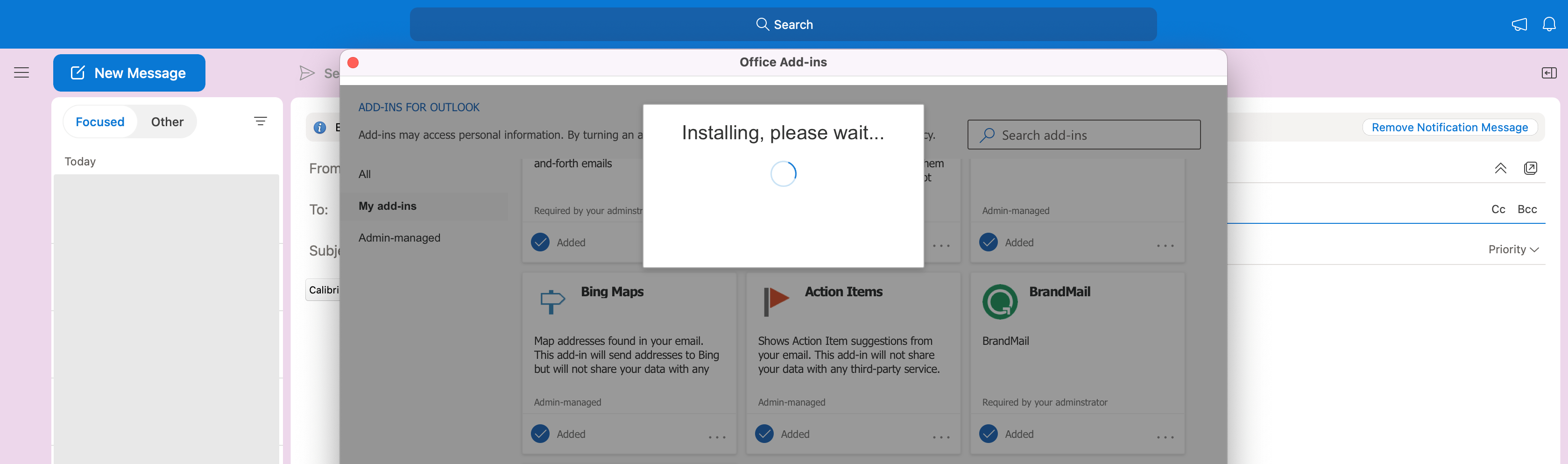Screen dimensions: 1568x464
Task: Click the Bing Maps signpost icon
Action: click(552, 301)
